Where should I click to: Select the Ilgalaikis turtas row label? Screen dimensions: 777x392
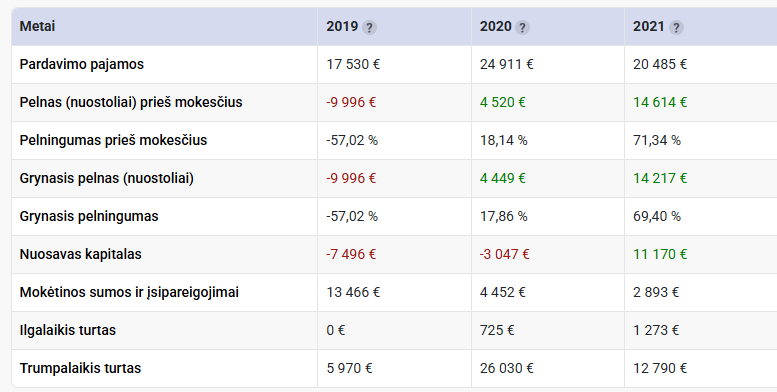pyautogui.click(x=67, y=330)
